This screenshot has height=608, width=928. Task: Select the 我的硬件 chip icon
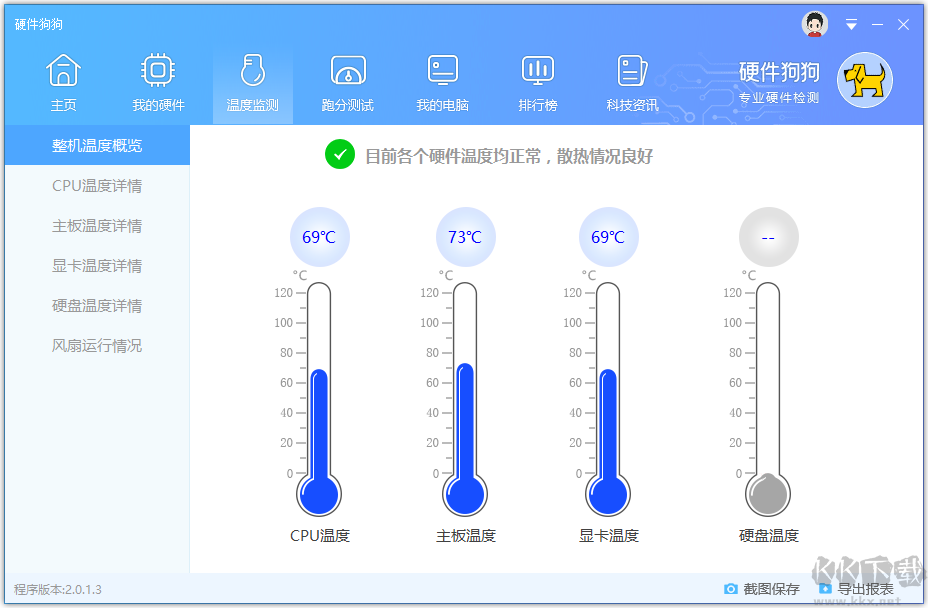click(x=157, y=70)
